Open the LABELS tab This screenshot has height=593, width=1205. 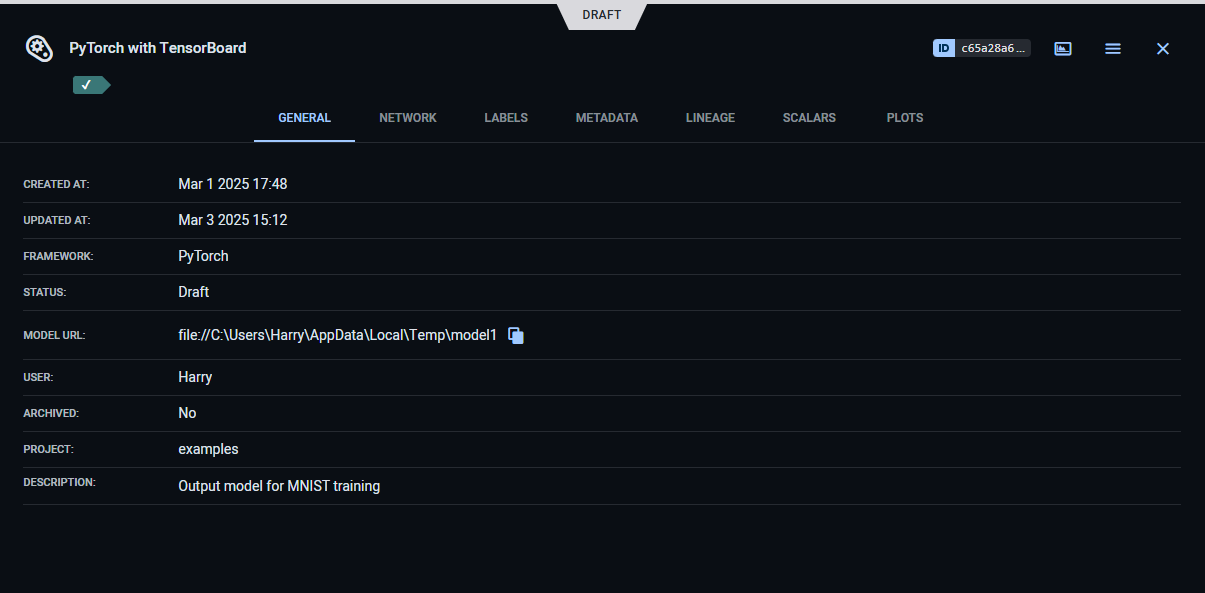click(506, 118)
